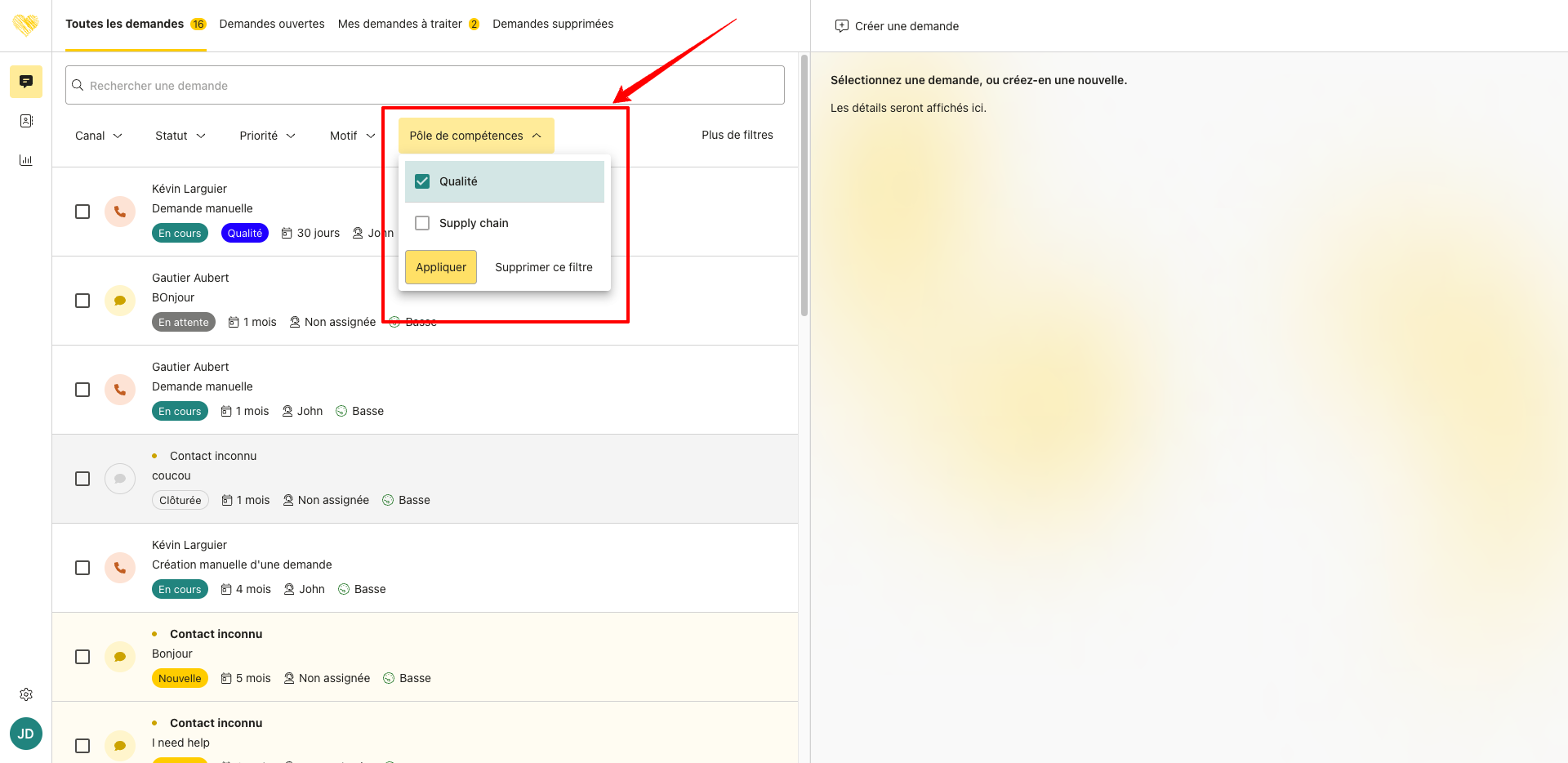This screenshot has width=1568, height=763.
Task: Click the request list vertical scrollbar
Action: (804, 186)
